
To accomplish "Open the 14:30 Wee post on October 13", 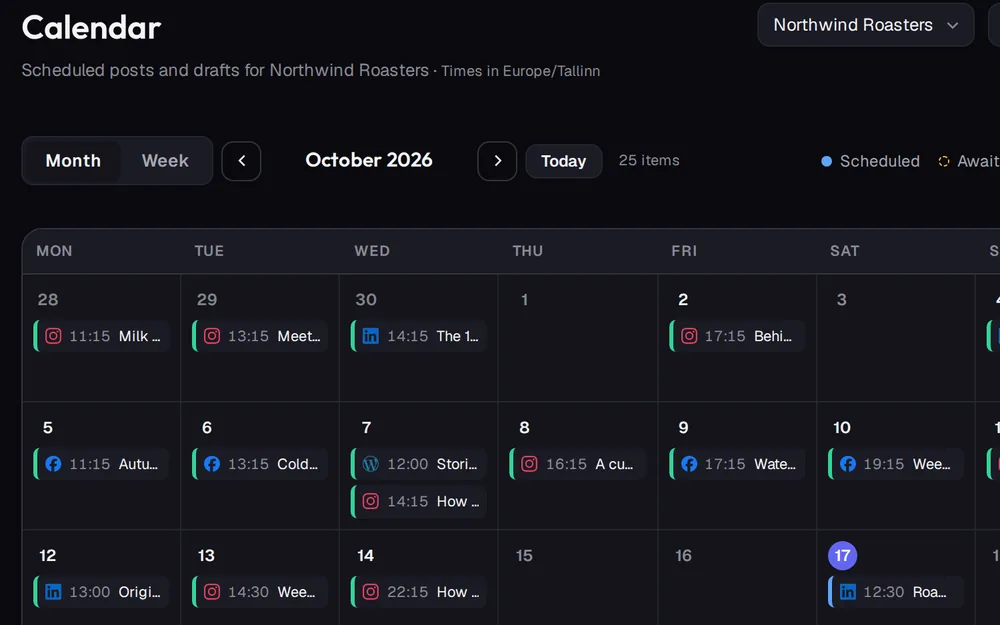I will point(260,592).
